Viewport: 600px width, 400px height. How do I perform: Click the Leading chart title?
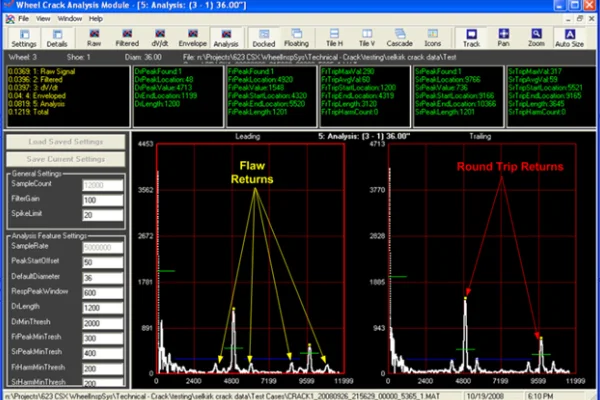(x=248, y=136)
